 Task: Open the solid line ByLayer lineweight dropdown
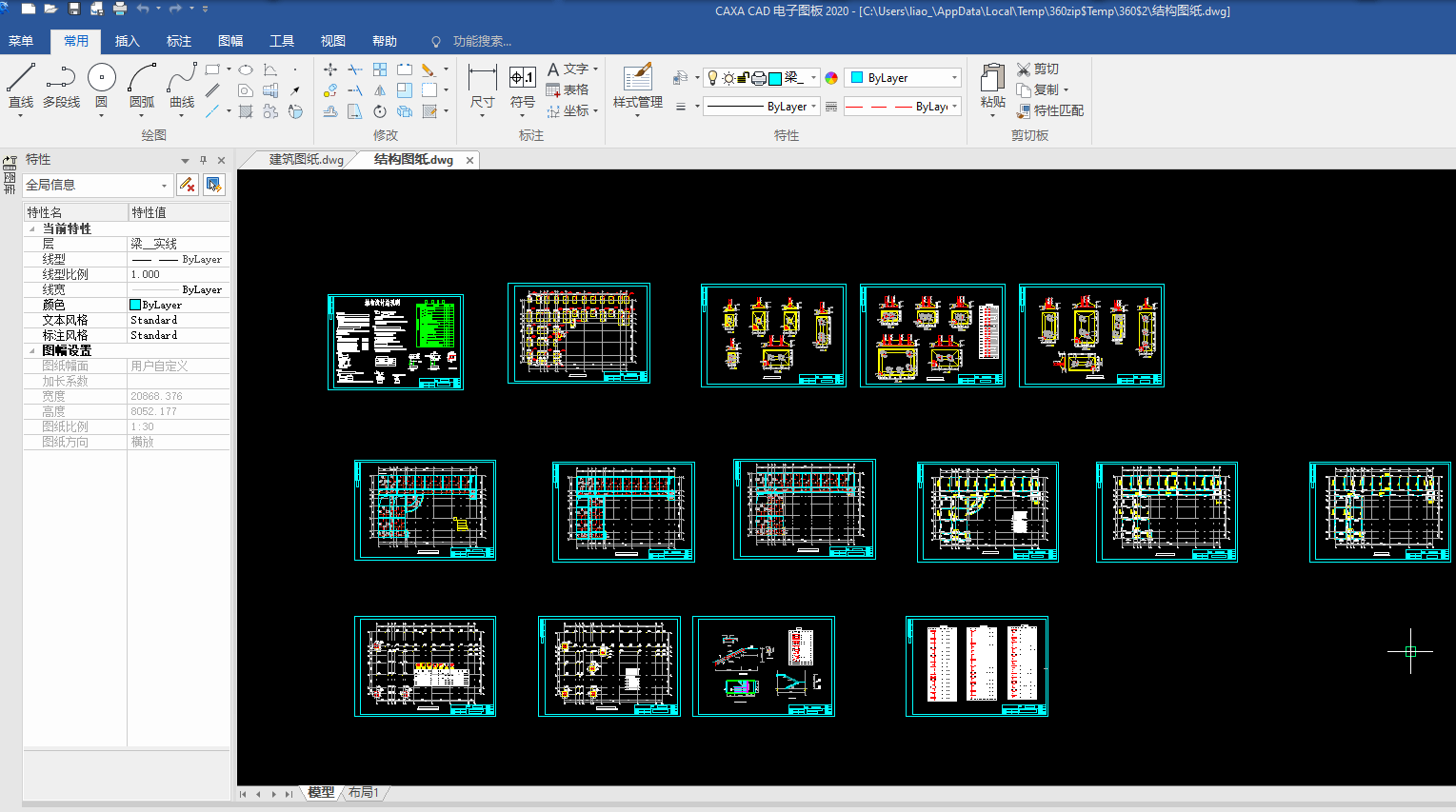(814, 107)
